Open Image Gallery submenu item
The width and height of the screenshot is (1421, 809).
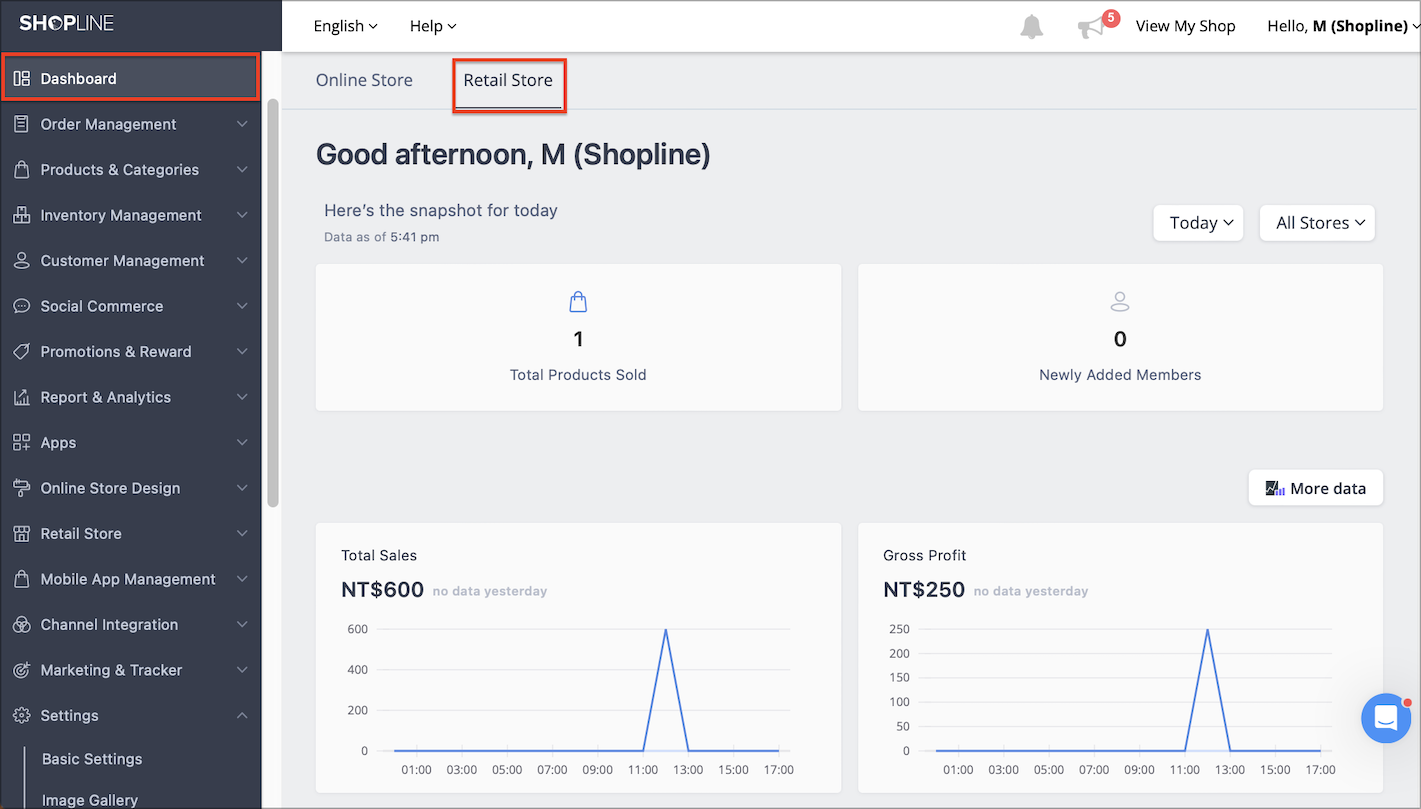(90, 800)
